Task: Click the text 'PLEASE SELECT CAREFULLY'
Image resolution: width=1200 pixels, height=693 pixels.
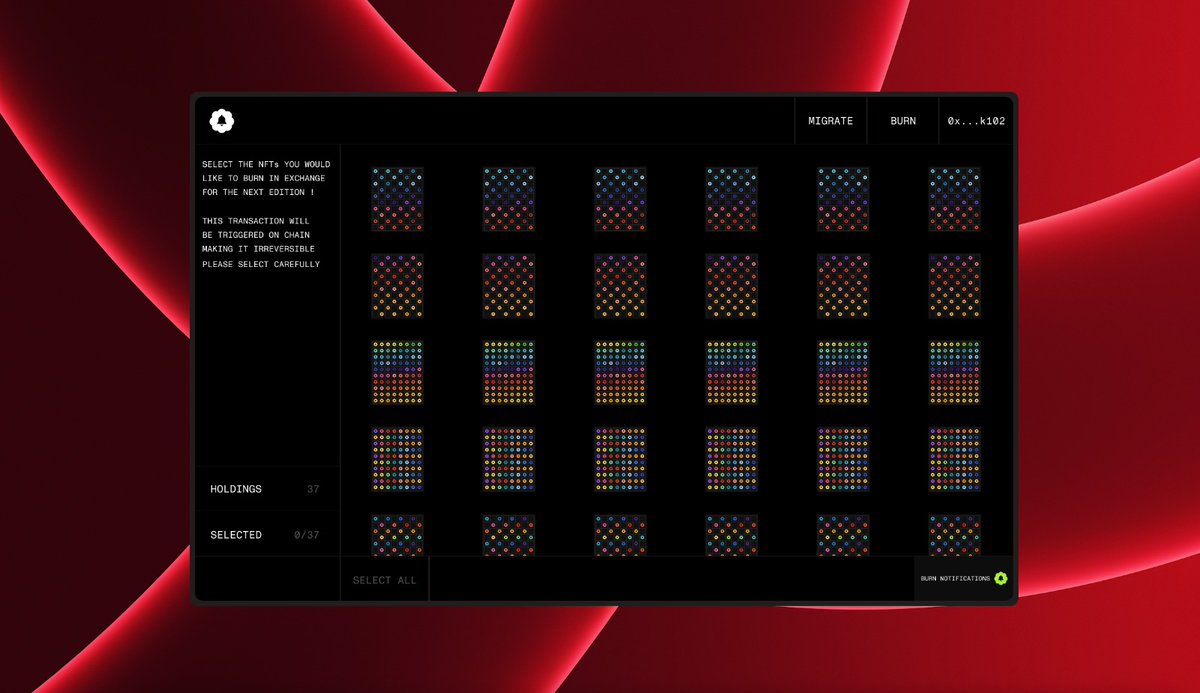Action: 261,264
